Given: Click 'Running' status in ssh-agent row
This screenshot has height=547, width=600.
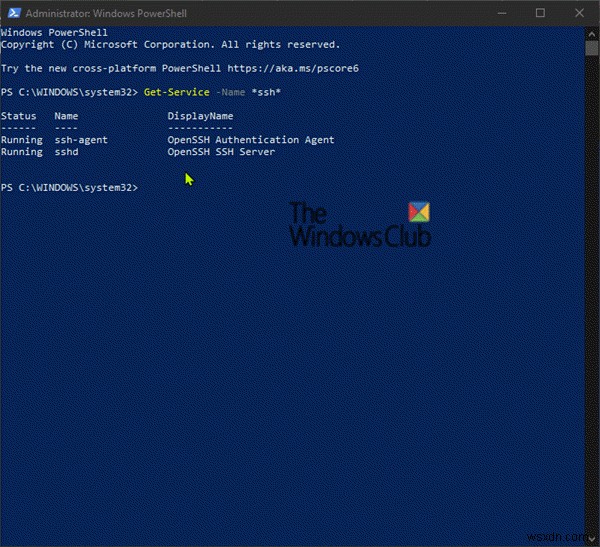Looking at the screenshot, I should point(22,140).
